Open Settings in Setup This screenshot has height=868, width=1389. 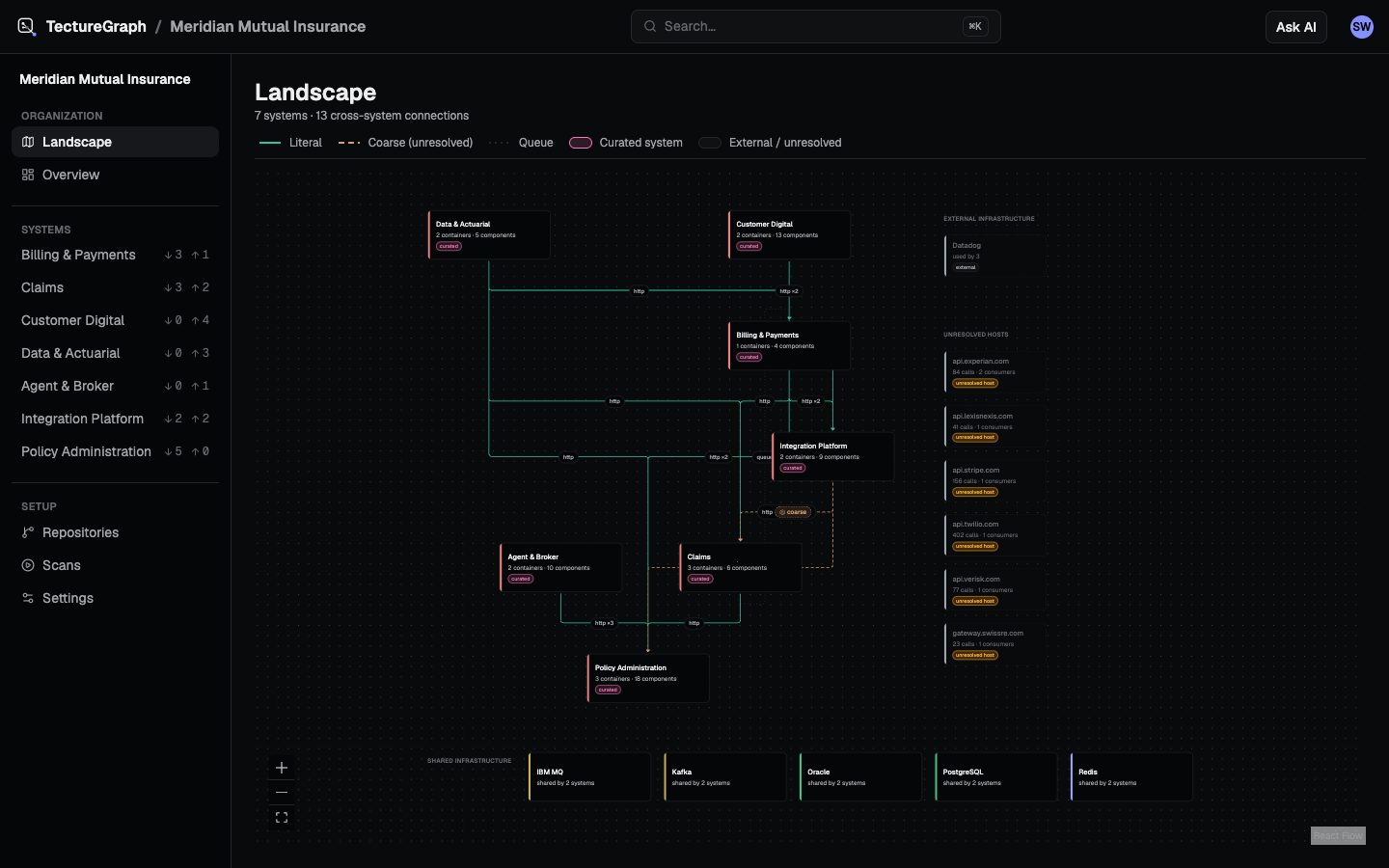pos(115,598)
